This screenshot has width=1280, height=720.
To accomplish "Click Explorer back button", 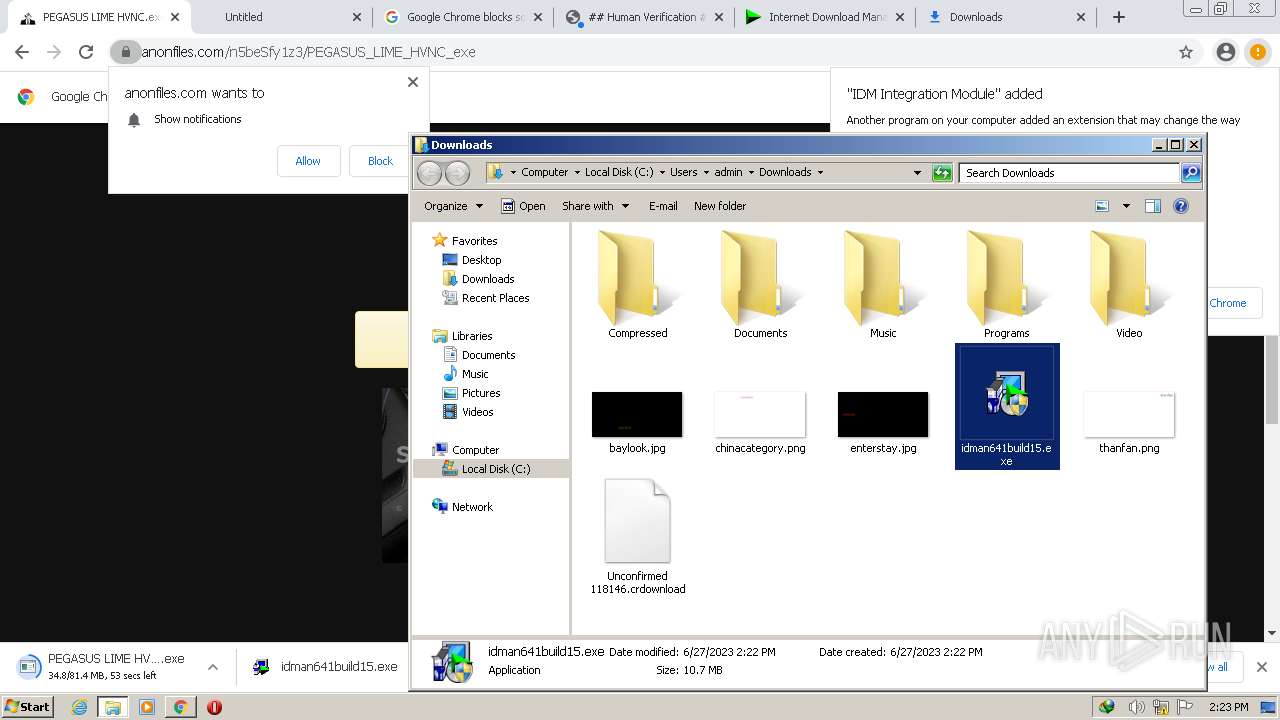I will coord(429,173).
